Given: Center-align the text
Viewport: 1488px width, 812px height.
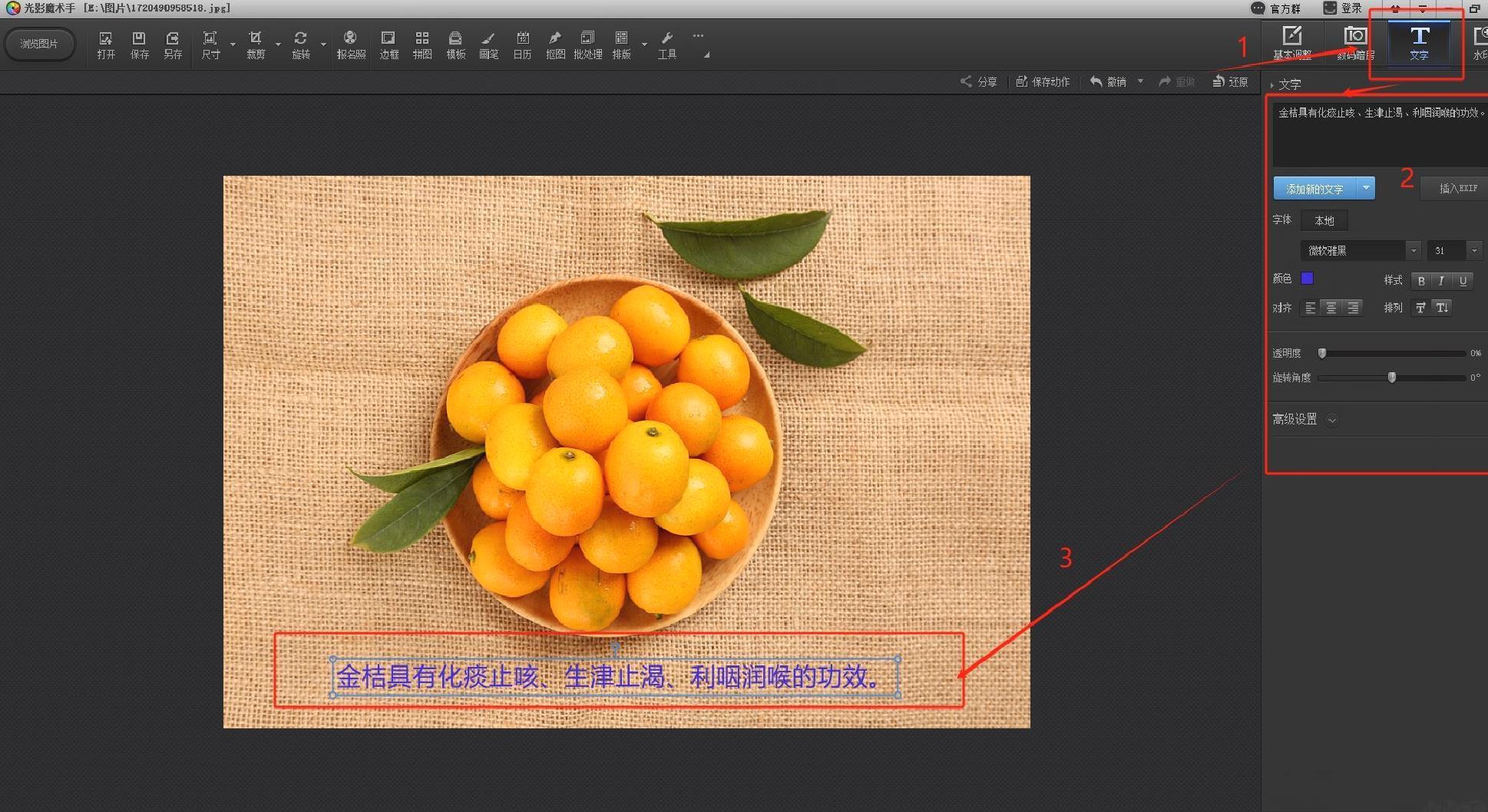Looking at the screenshot, I should point(1331,308).
